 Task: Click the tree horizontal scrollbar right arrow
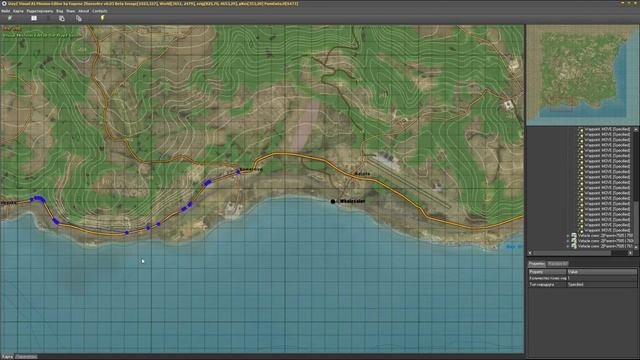point(631,253)
